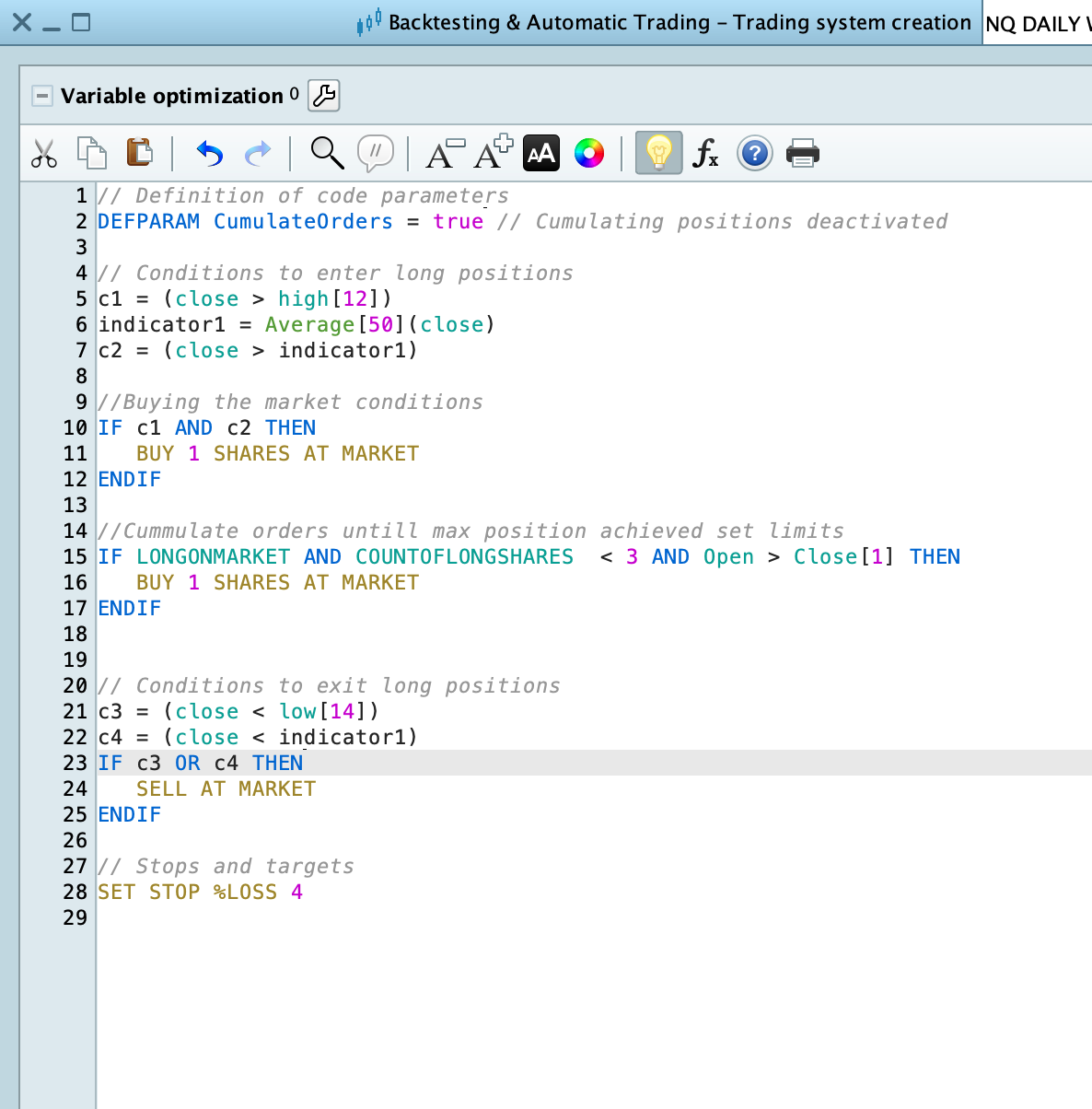Open the variable optimization wrench settings
Image resolution: width=1092 pixels, height=1109 pixels.
(x=324, y=95)
